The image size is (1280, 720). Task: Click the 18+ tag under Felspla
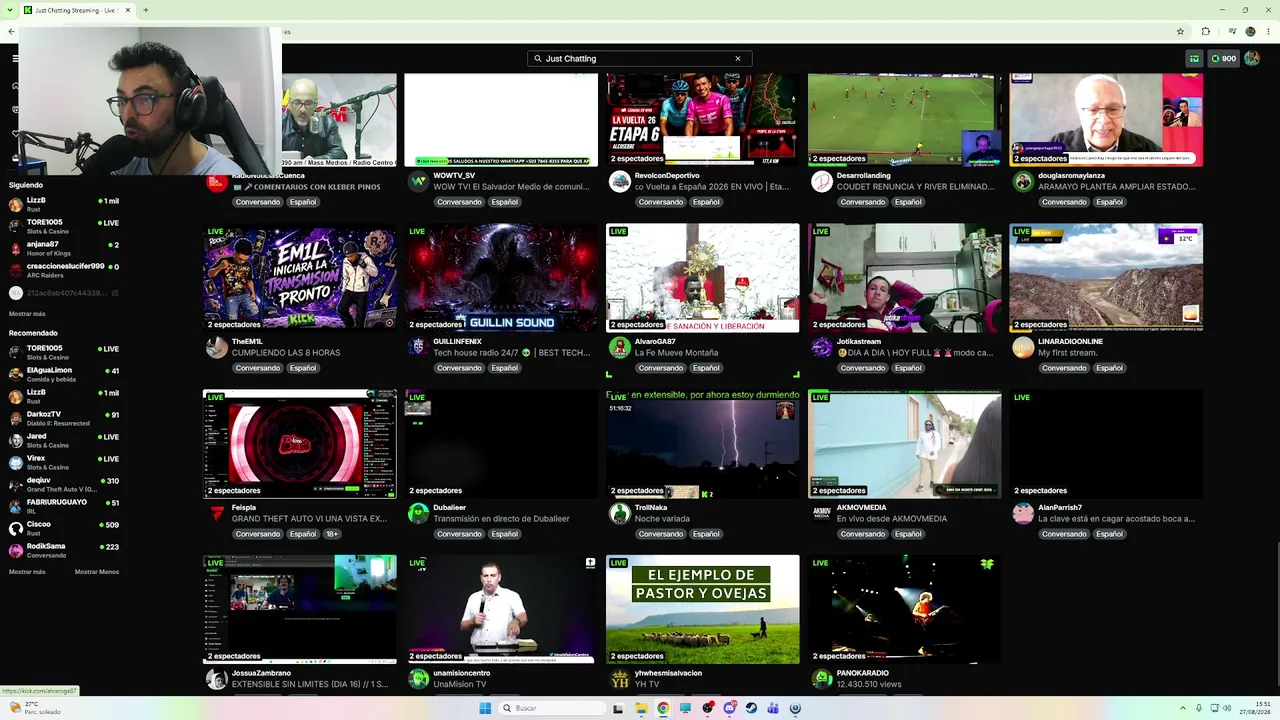click(x=332, y=534)
